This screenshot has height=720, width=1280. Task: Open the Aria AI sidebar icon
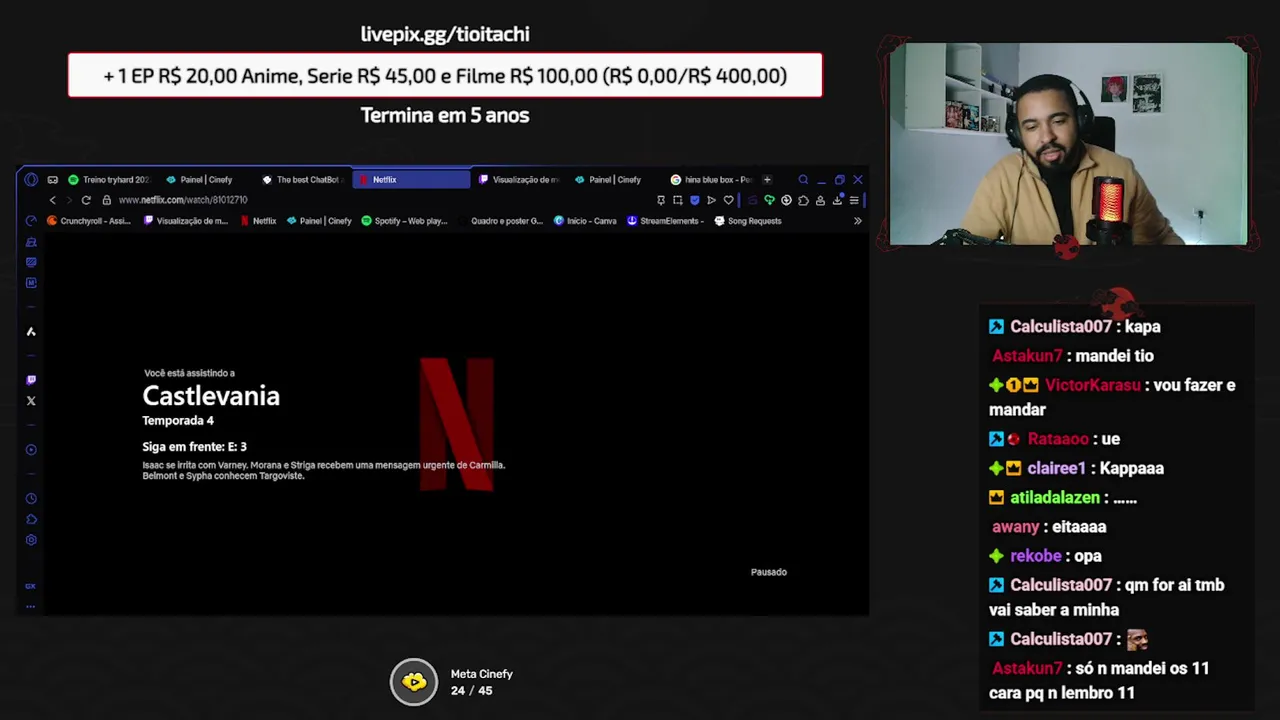pyautogui.click(x=31, y=331)
